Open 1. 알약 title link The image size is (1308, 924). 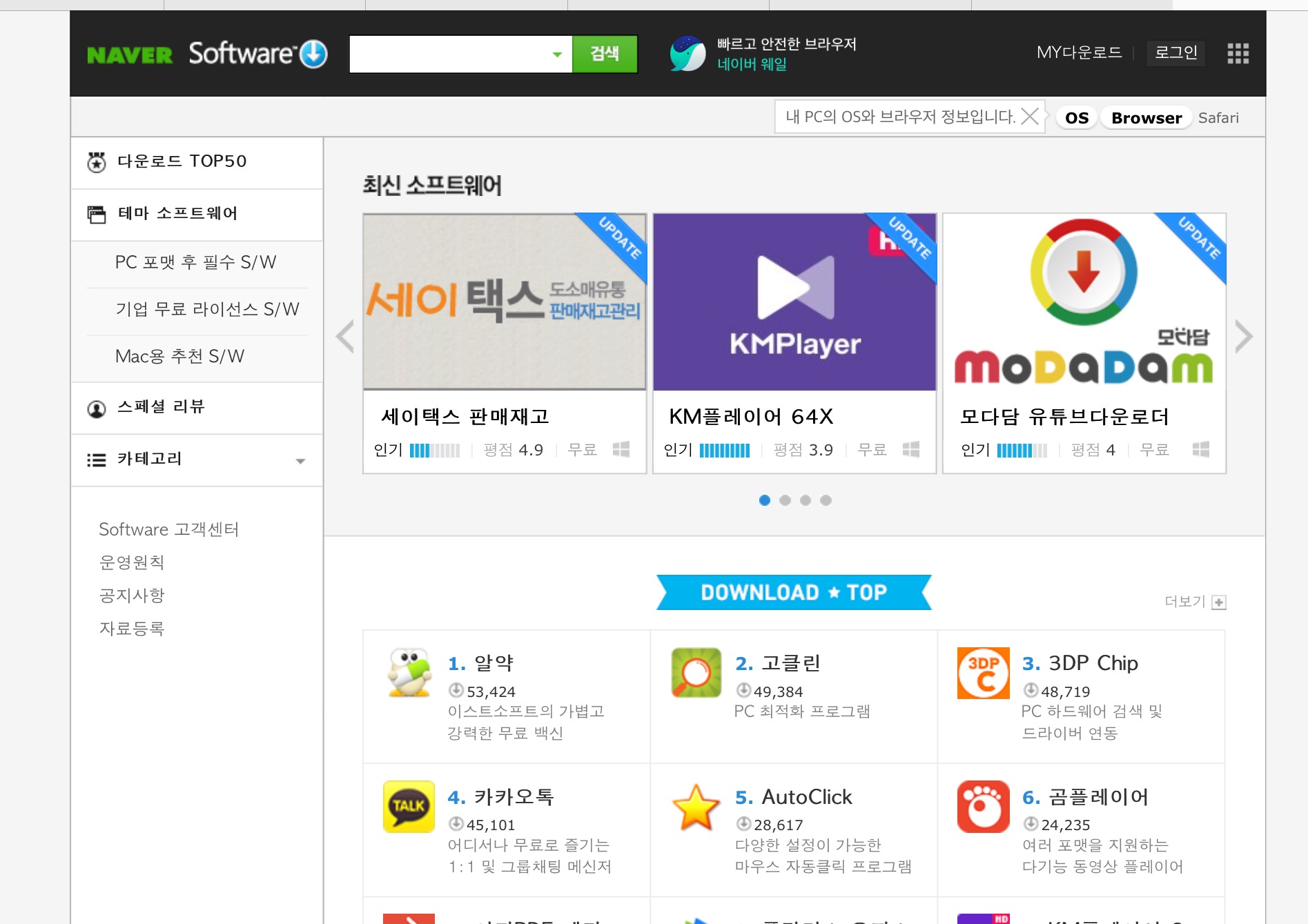point(480,663)
